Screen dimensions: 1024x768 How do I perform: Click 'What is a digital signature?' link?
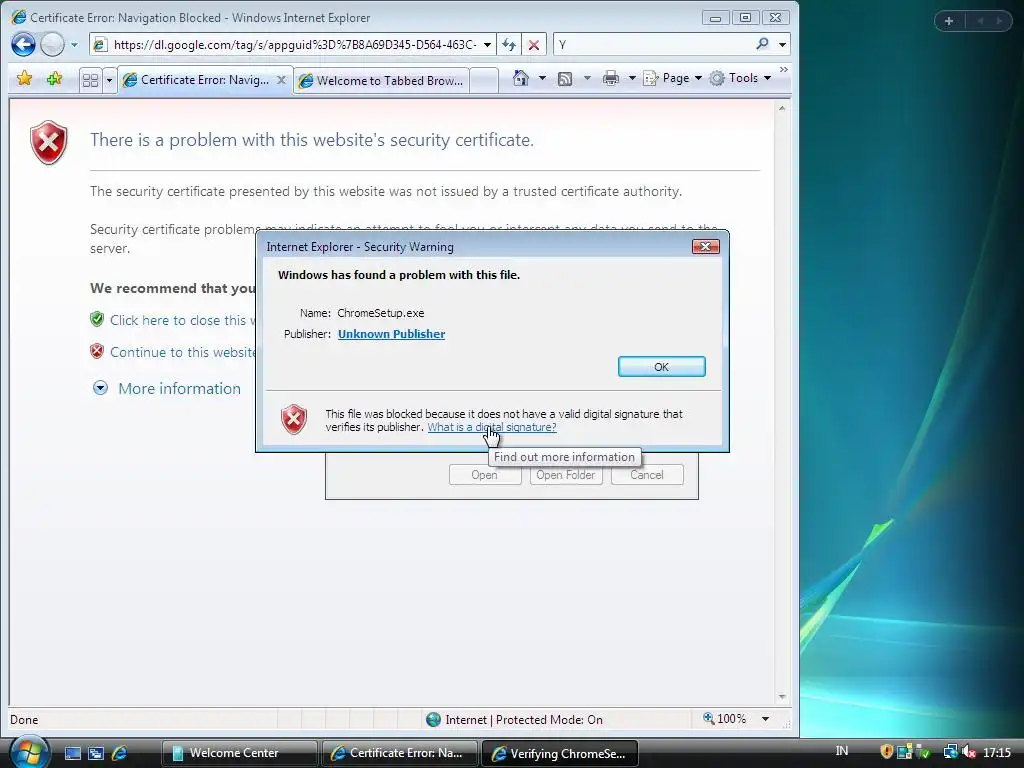pyautogui.click(x=492, y=427)
